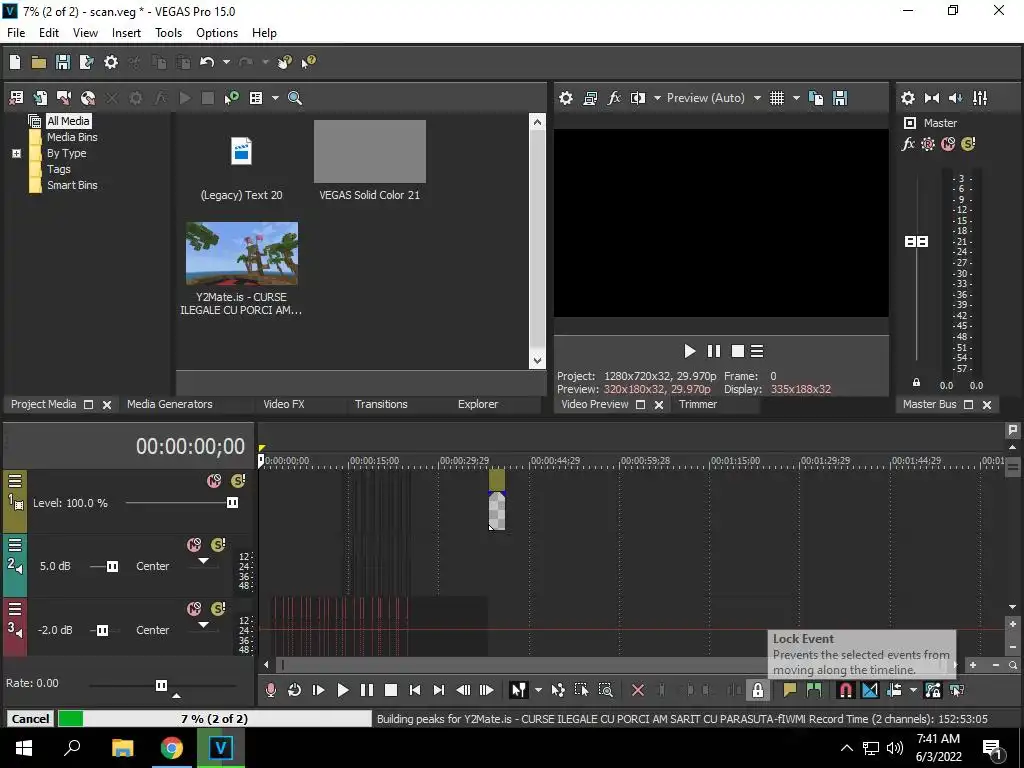Screen dimensions: 1024x768
Task: Click the Master fader lock icon
Action: [x=916, y=382]
